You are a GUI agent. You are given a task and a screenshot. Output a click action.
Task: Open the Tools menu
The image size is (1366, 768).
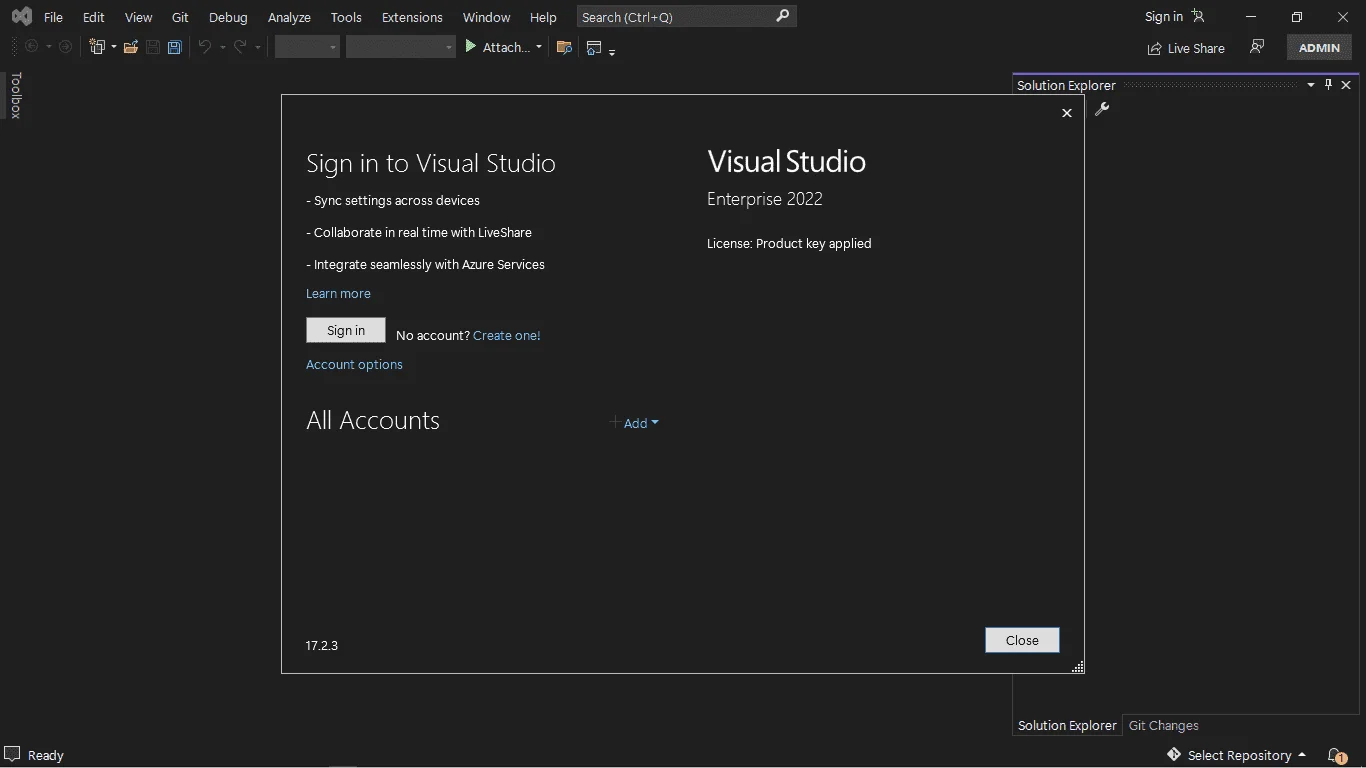click(346, 17)
